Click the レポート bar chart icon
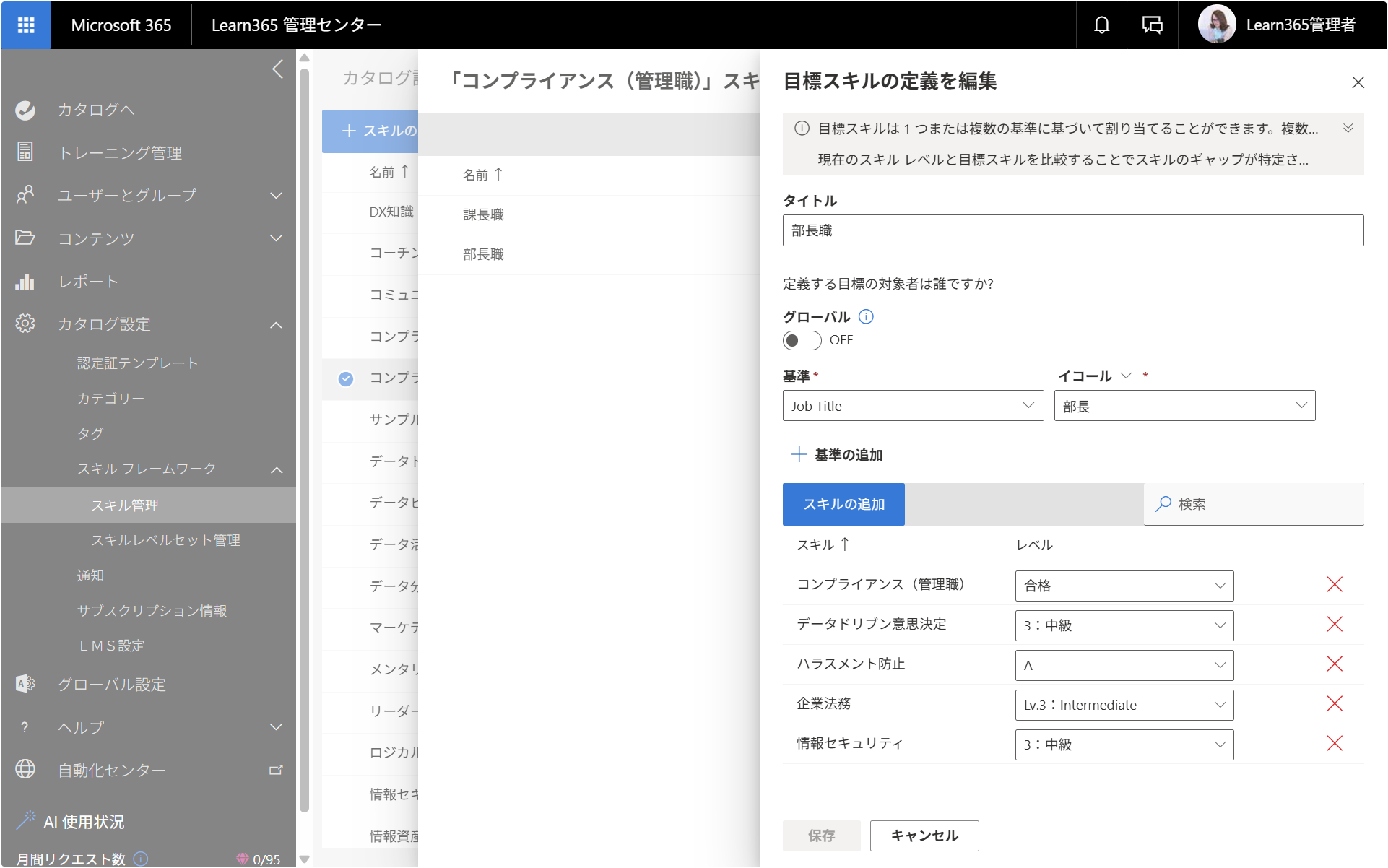Screen dimensions: 1388x868 point(25,282)
